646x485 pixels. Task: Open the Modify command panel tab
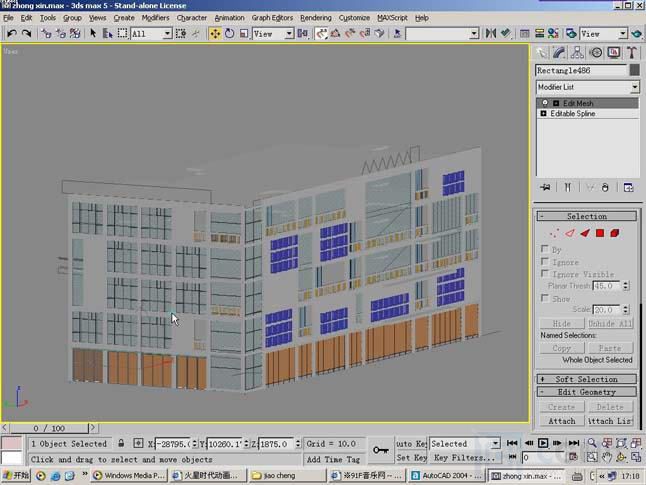coord(559,53)
